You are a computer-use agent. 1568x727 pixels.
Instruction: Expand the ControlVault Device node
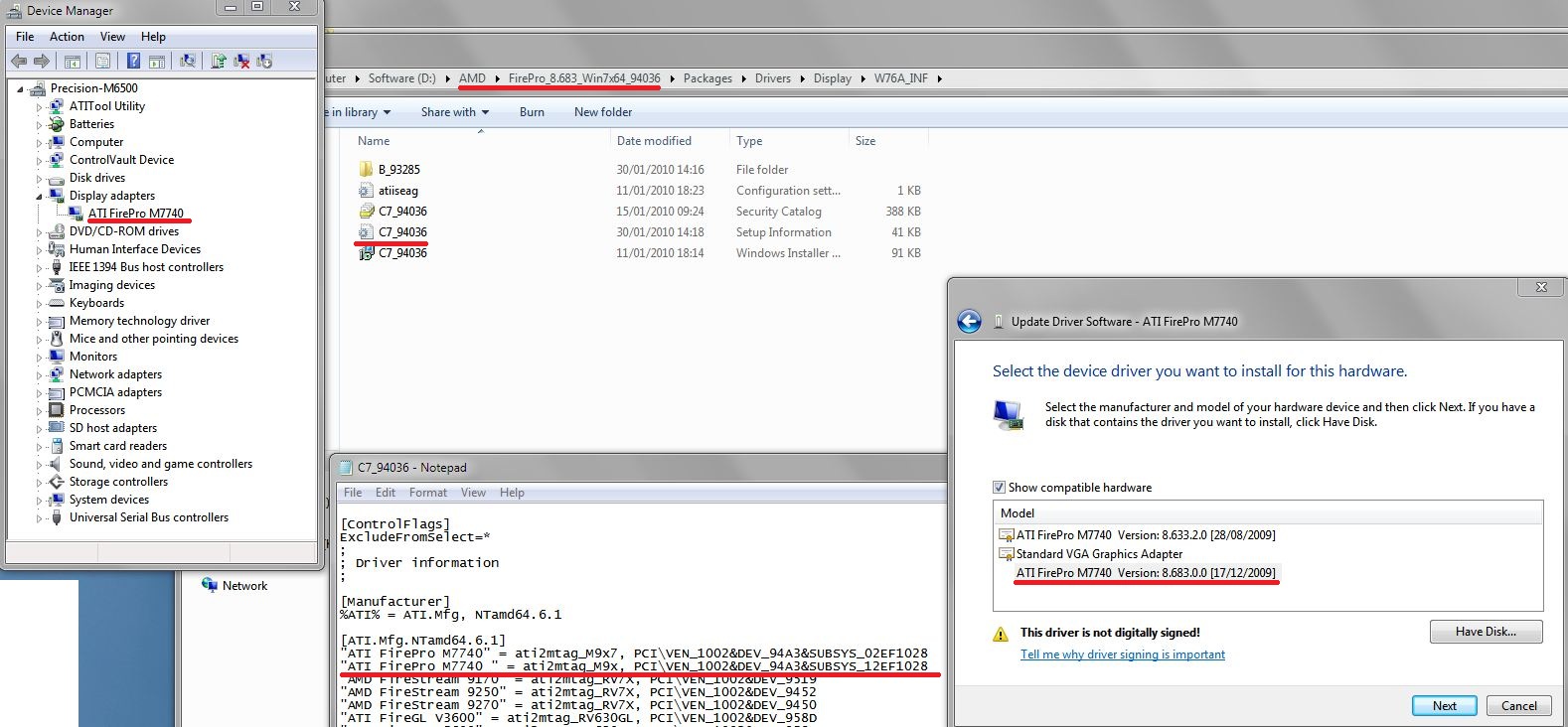[x=40, y=161]
